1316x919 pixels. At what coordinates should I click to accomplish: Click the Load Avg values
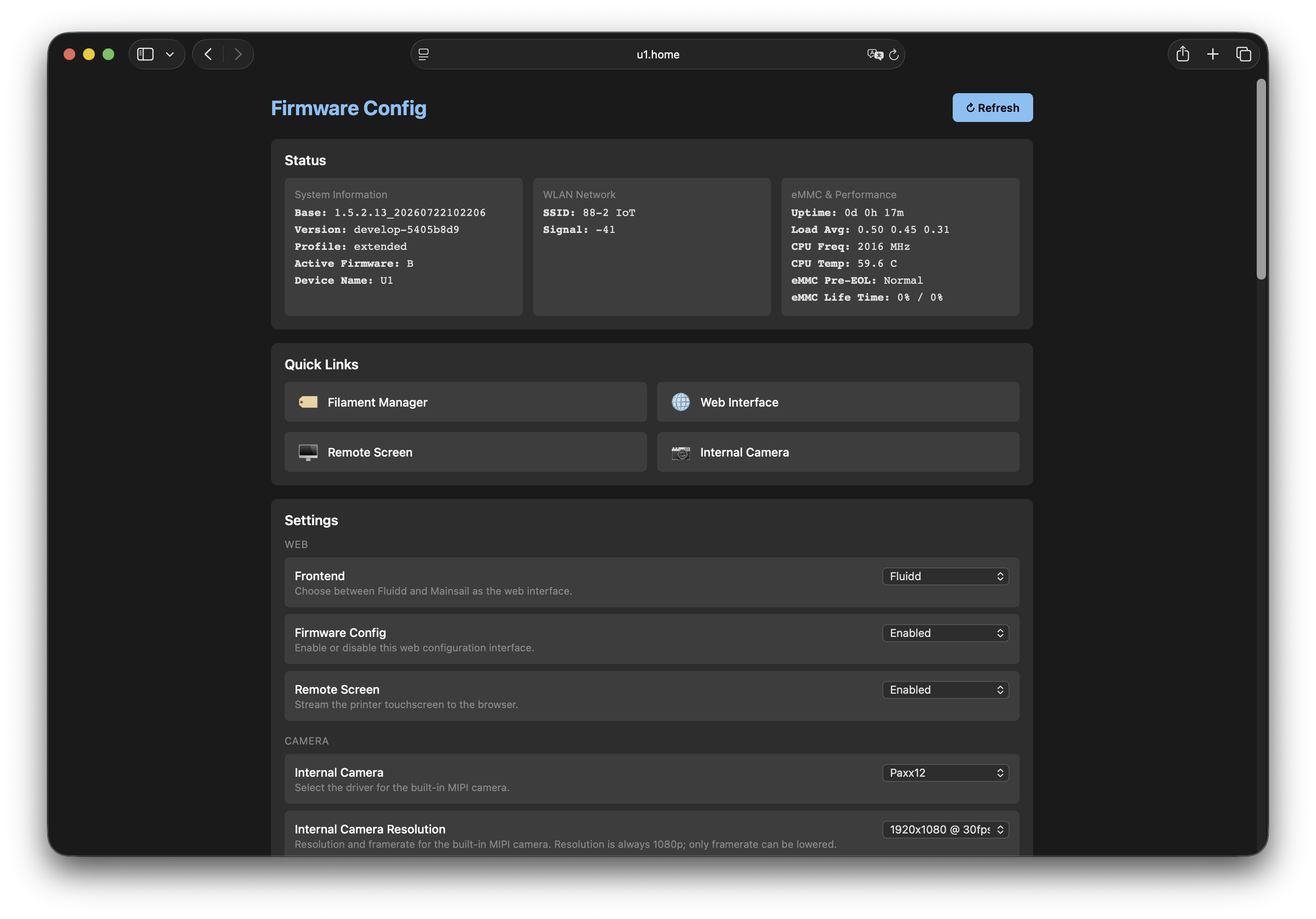click(870, 229)
